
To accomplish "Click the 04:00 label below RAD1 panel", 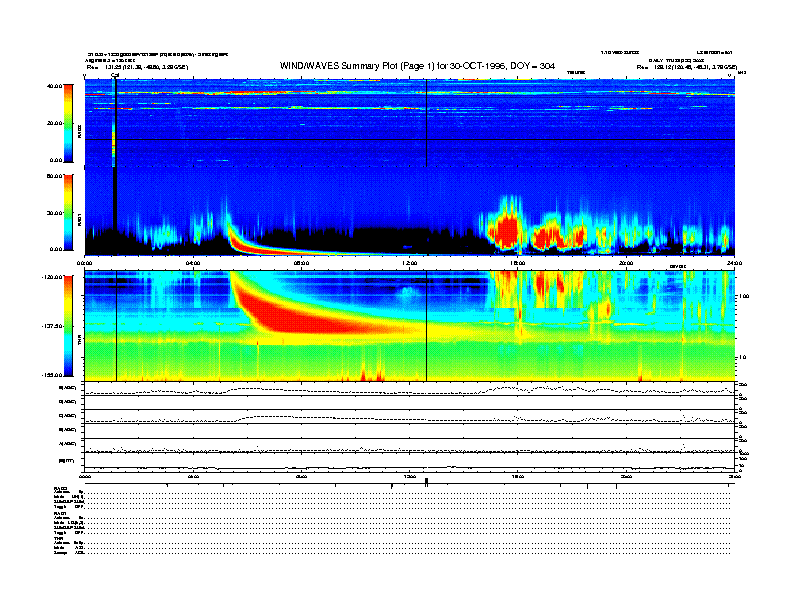I will (x=193, y=263).
